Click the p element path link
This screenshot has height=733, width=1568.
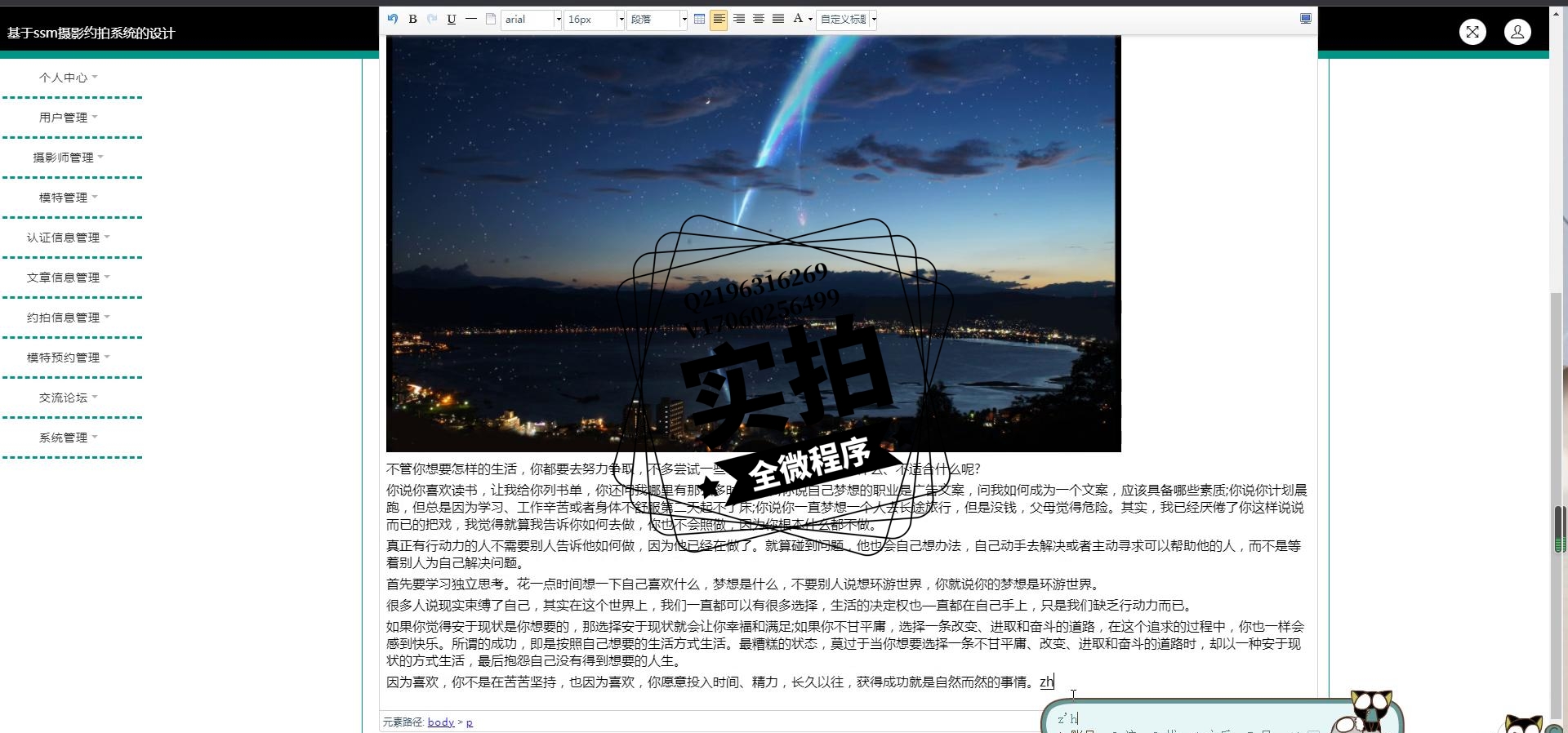[470, 722]
